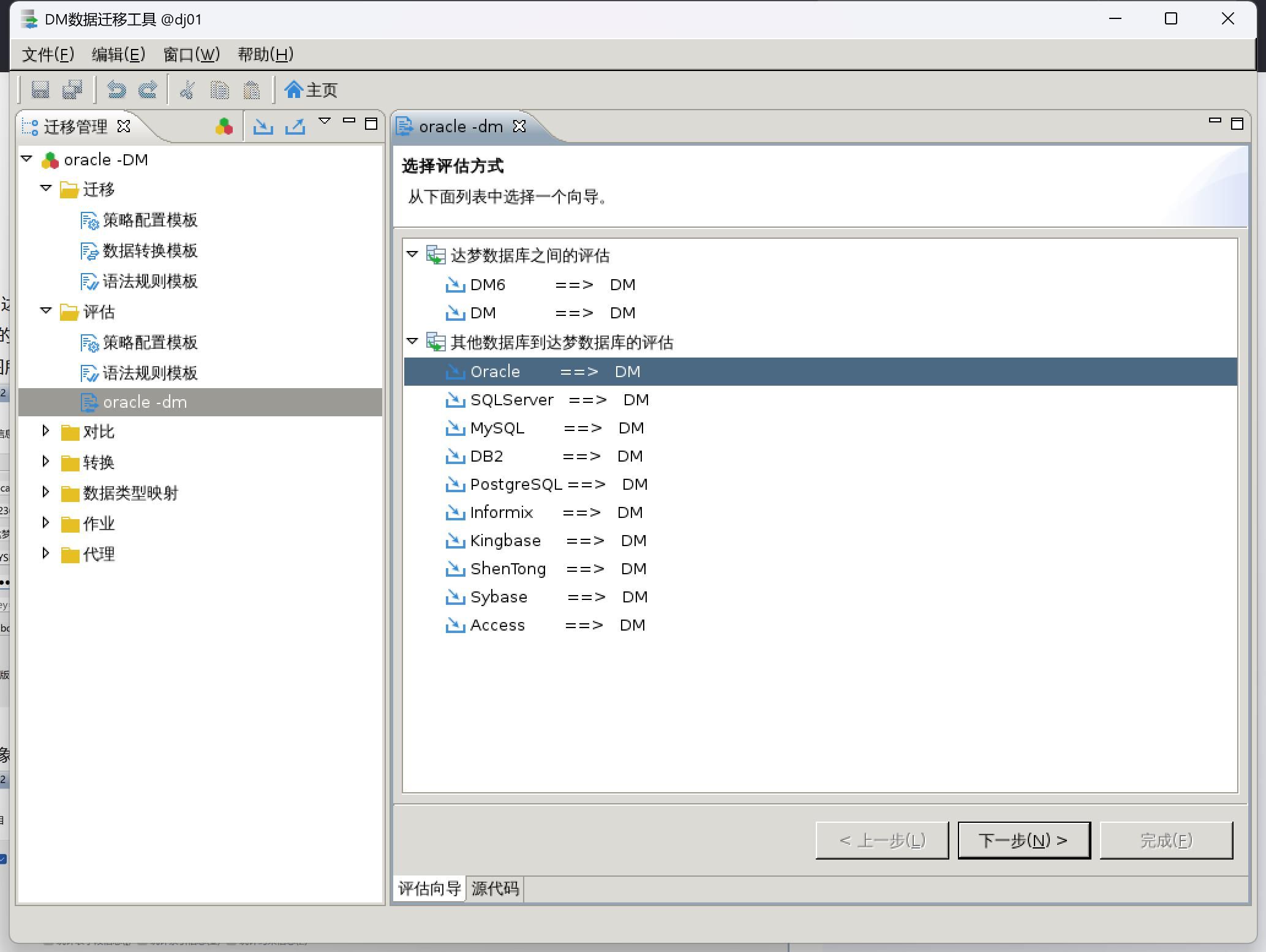Click new project colored-balls icon

click(224, 127)
